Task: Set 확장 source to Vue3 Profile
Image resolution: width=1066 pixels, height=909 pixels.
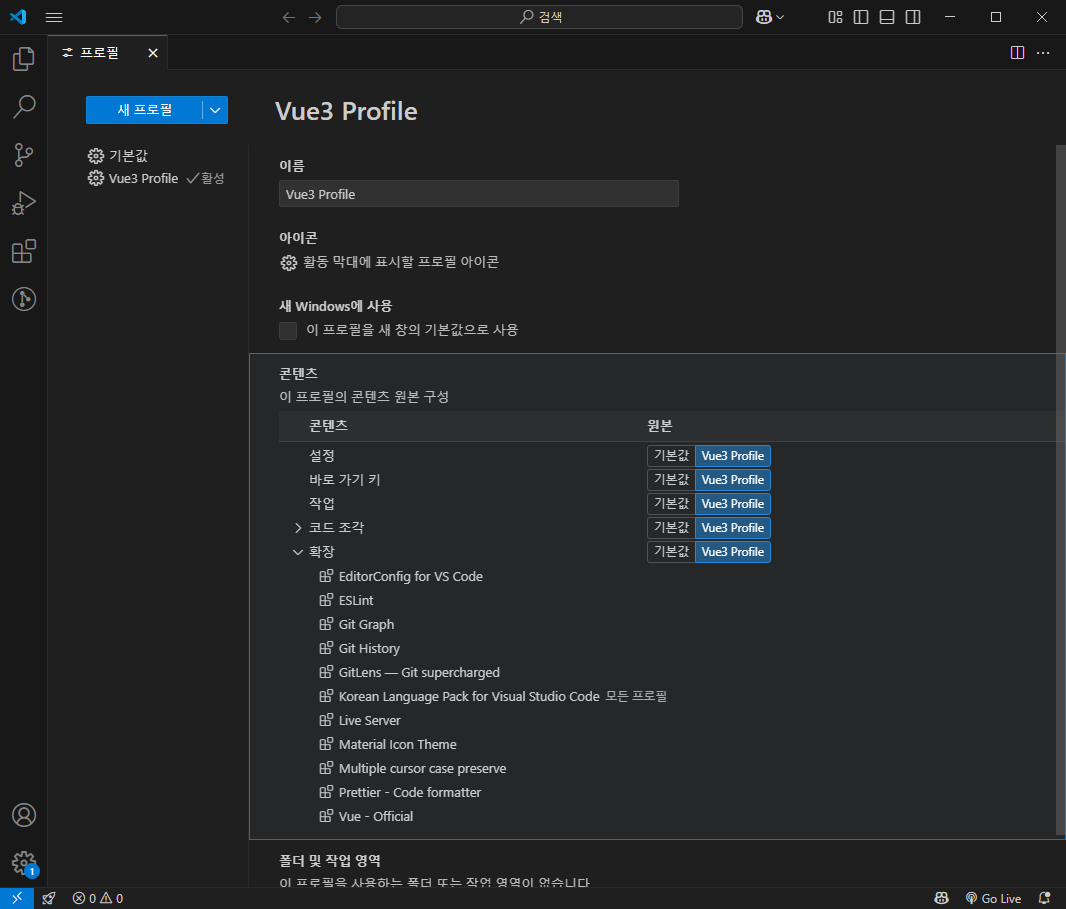Action: (x=732, y=551)
